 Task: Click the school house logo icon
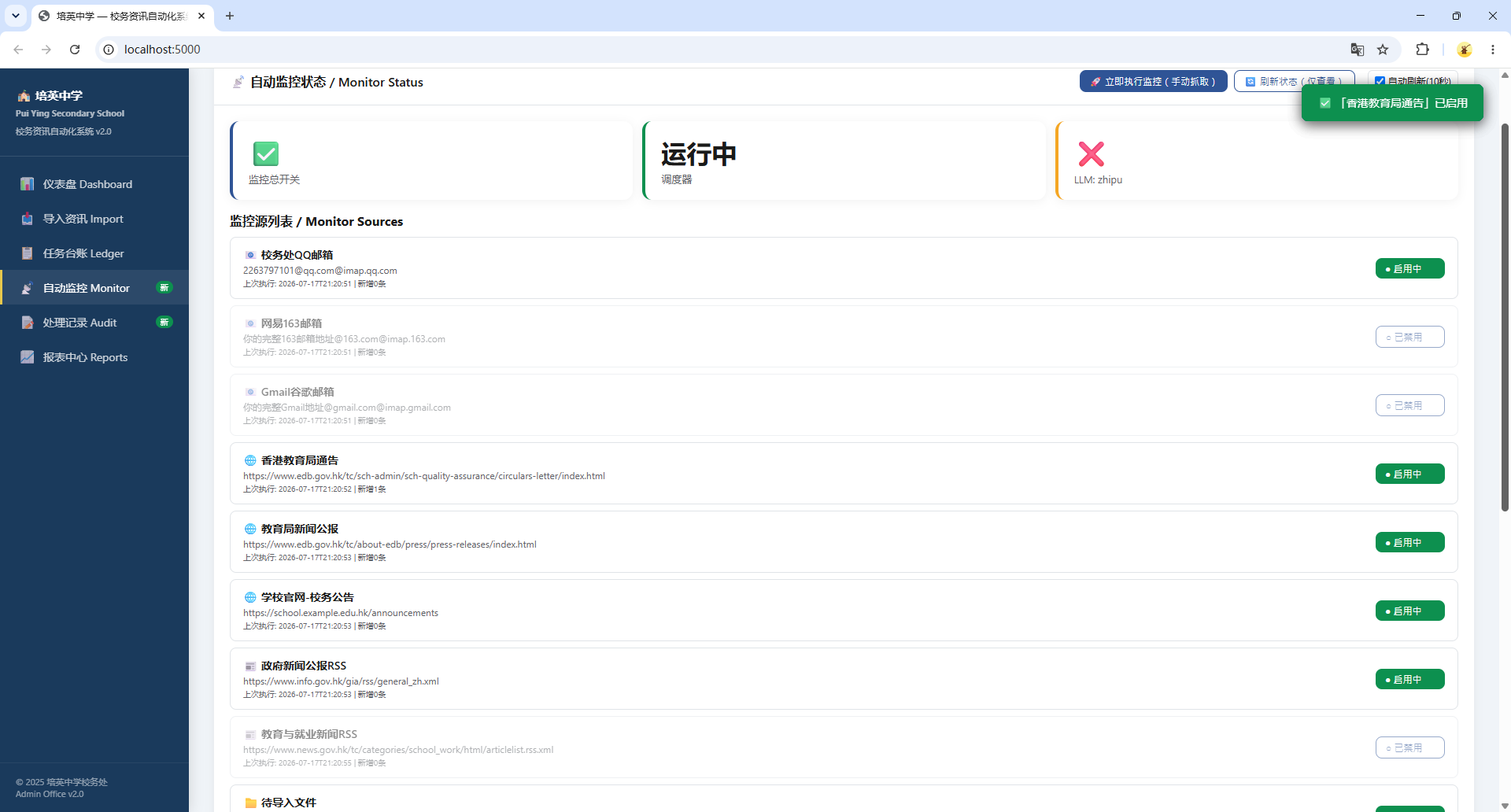click(24, 96)
